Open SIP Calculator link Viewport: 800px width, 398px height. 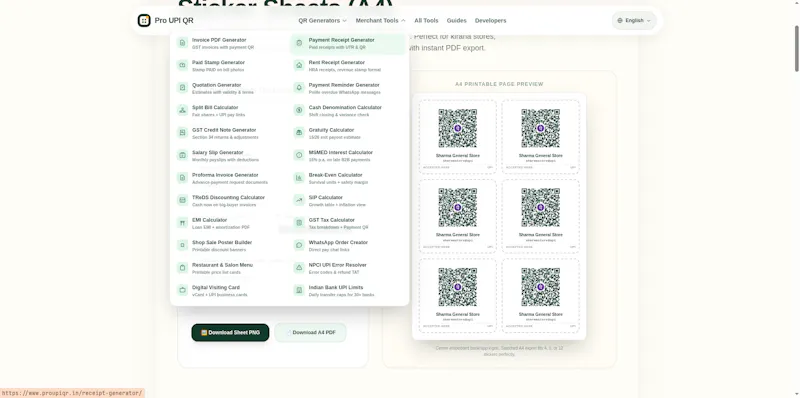[348, 201]
